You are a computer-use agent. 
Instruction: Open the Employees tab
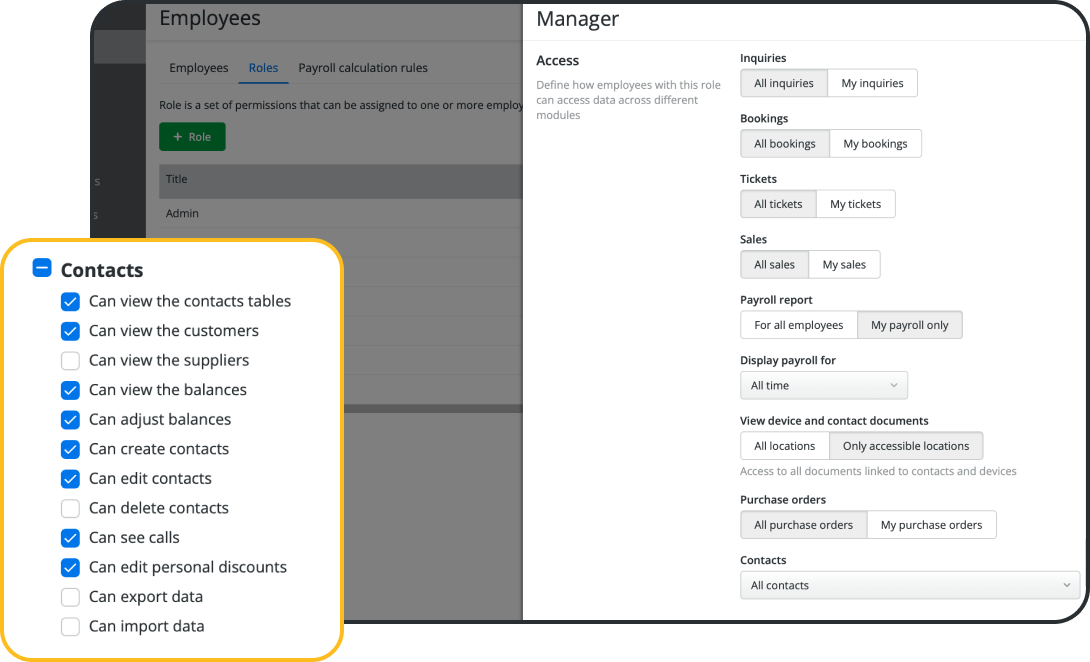point(199,67)
